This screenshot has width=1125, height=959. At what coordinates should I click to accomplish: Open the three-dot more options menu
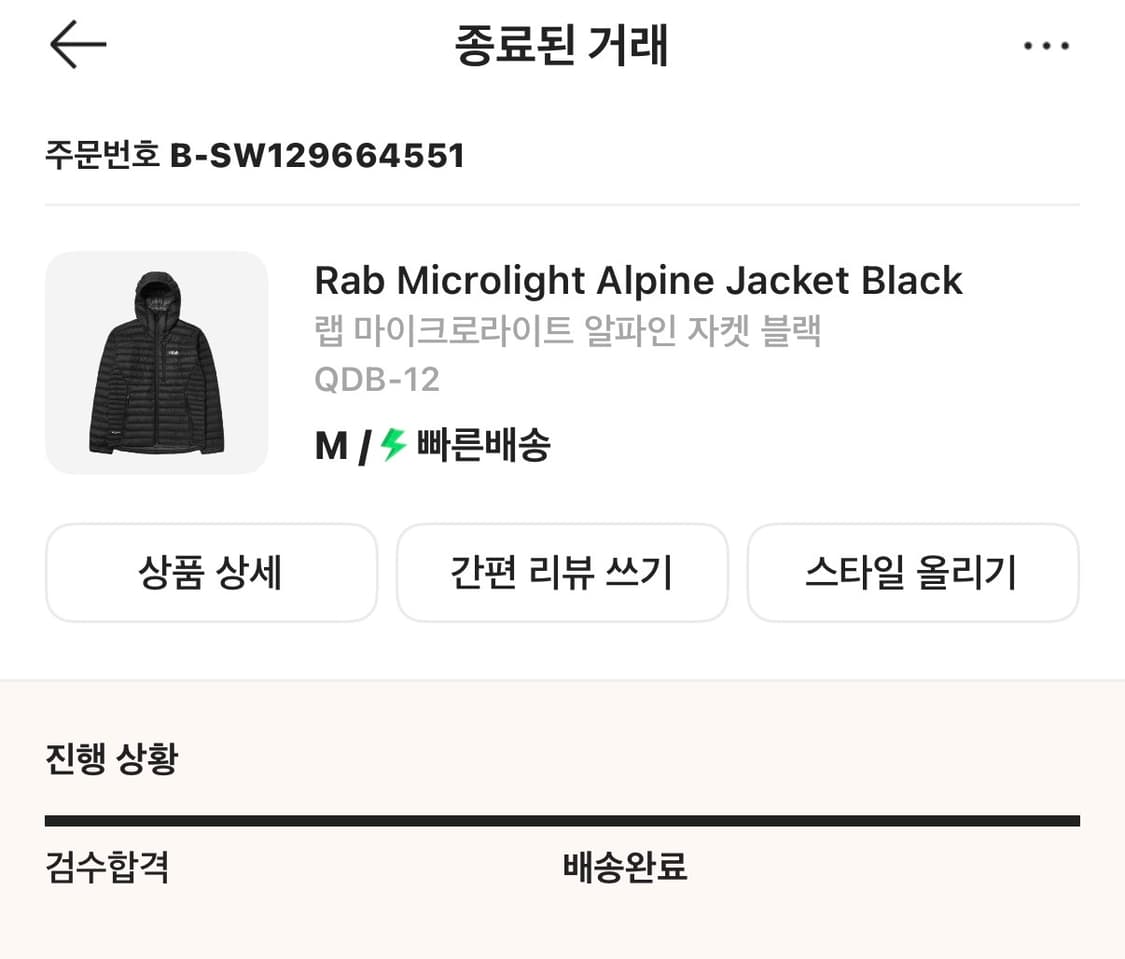[x=1045, y=44]
